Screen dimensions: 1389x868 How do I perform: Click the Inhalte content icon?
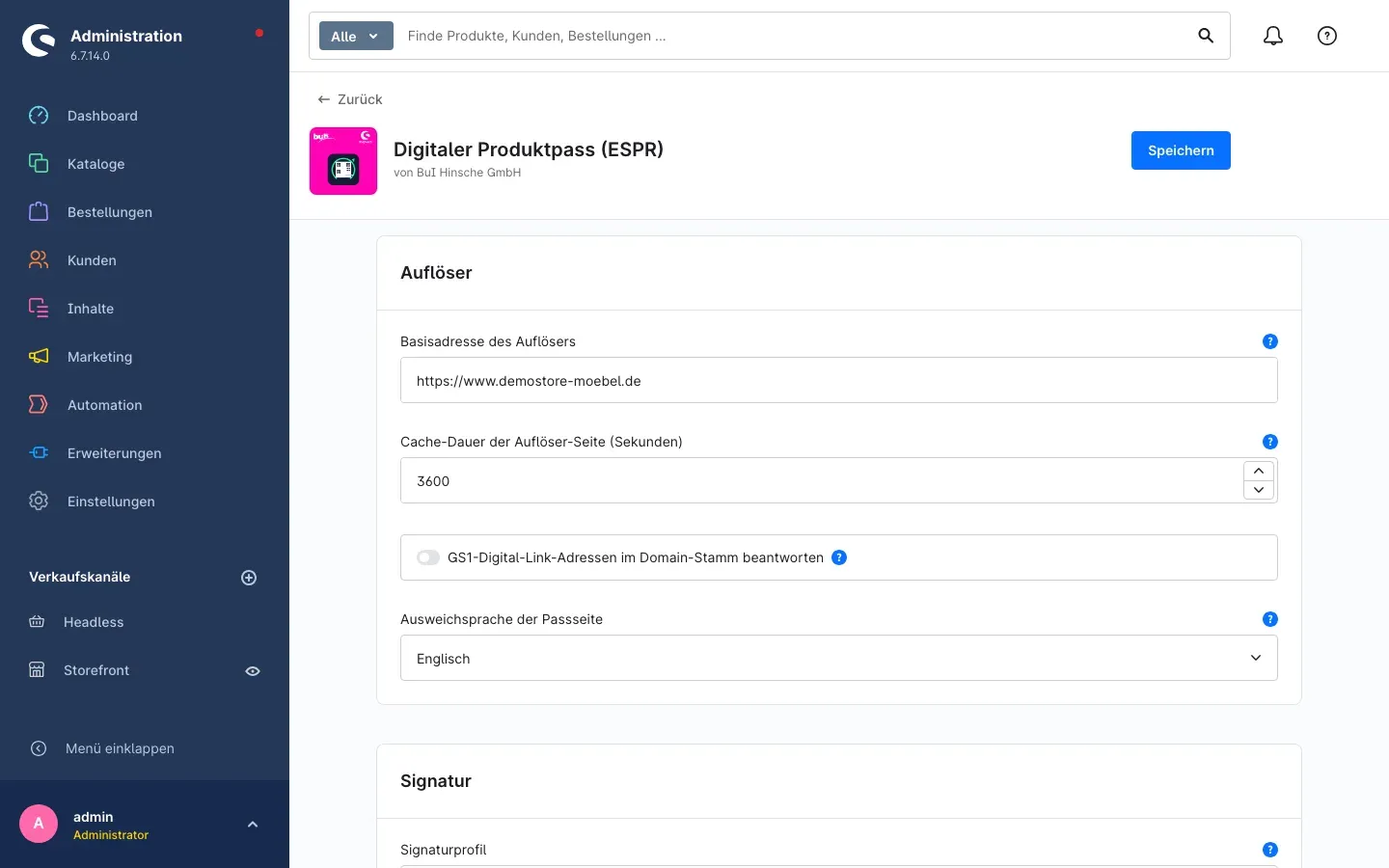click(39, 309)
